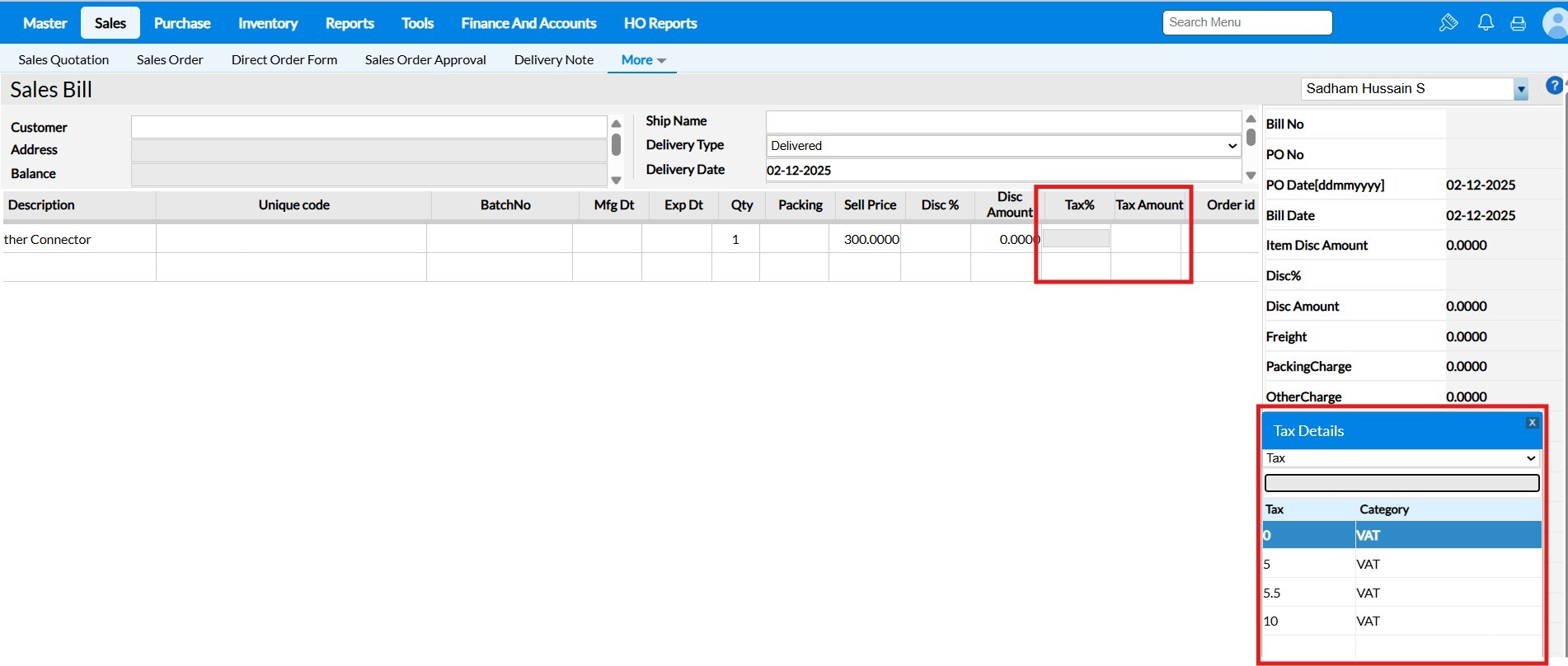The image size is (1568, 666).
Task: Open Direct Order Form
Action: coord(284,59)
